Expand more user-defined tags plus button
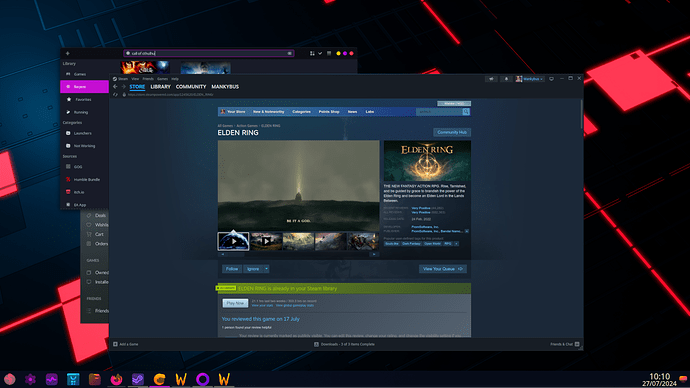The height and width of the screenshot is (388, 690). point(456,244)
